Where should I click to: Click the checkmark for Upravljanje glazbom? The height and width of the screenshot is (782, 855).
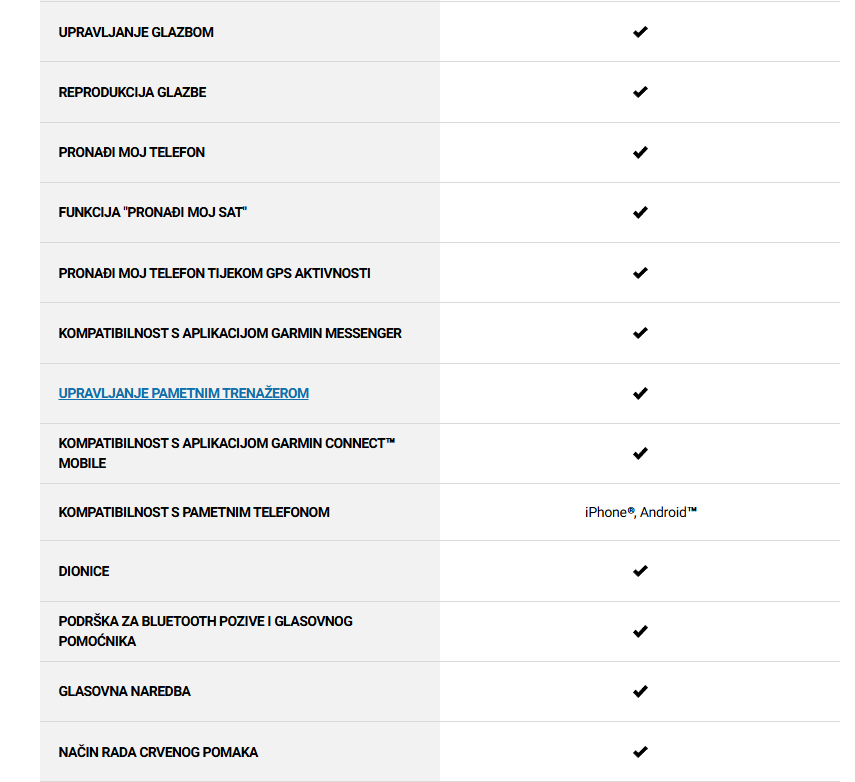pyautogui.click(x=640, y=32)
